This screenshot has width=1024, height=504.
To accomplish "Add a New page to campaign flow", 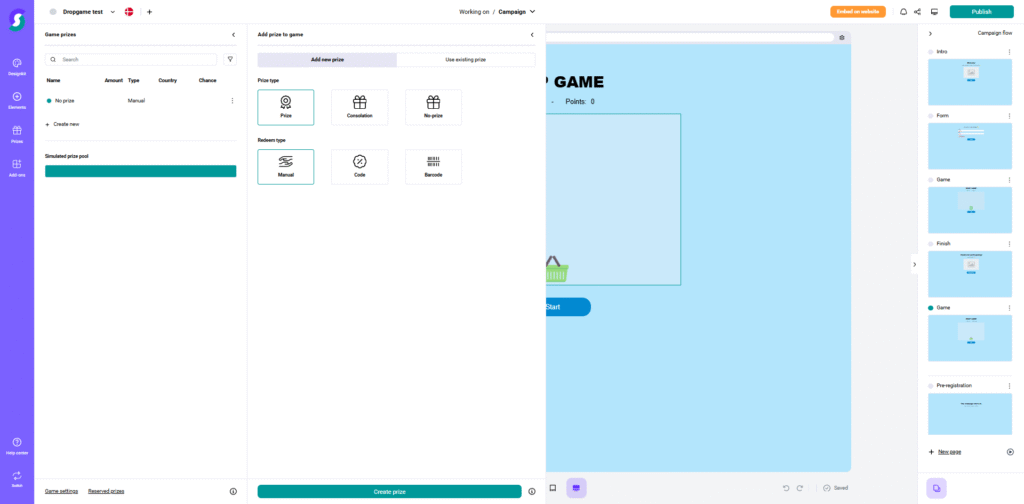I will (945, 452).
